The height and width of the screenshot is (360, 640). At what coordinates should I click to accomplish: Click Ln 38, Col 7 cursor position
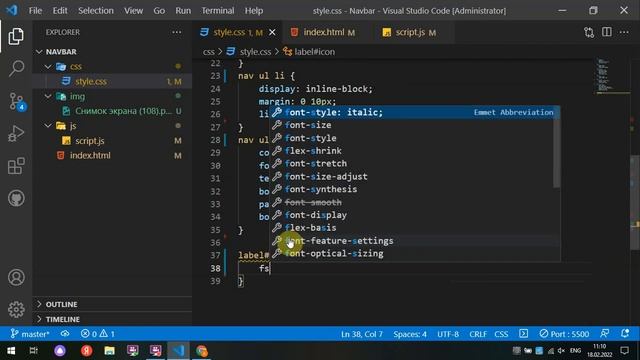click(x=362, y=334)
